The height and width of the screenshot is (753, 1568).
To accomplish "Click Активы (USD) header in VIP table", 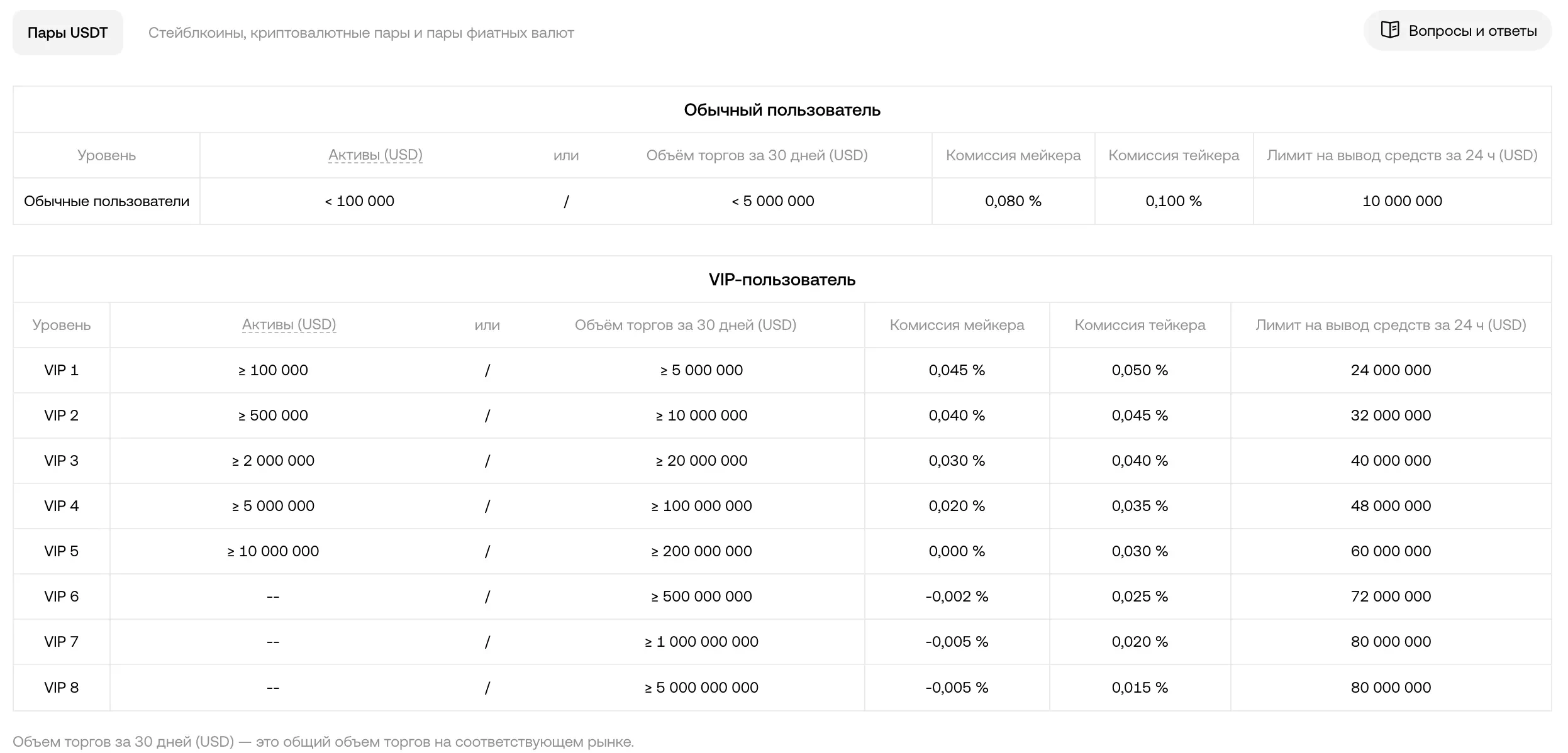I will [x=289, y=324].
